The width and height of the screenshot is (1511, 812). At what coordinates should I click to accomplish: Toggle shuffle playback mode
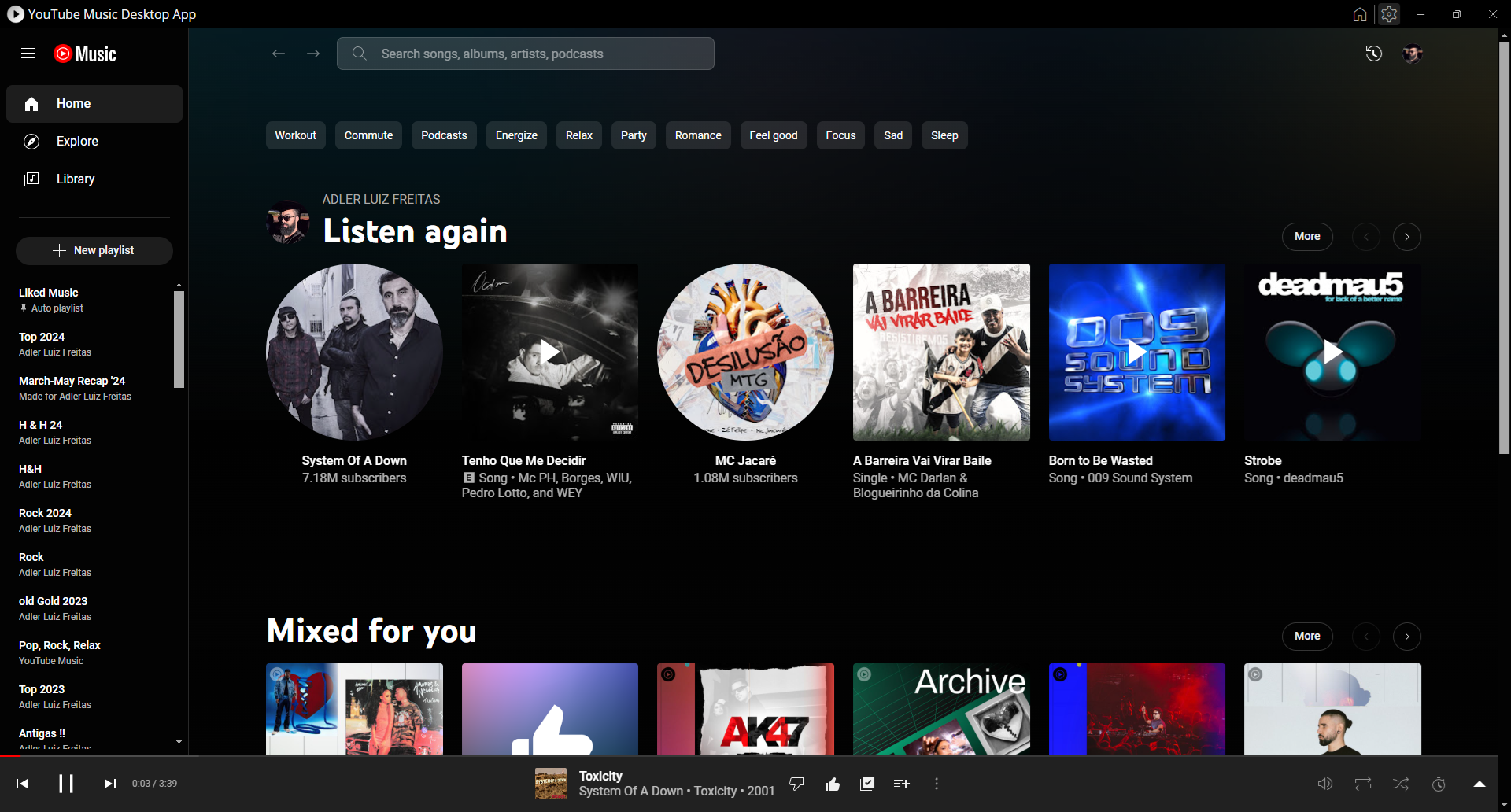pyautogui.click(x=1401, y=783)
